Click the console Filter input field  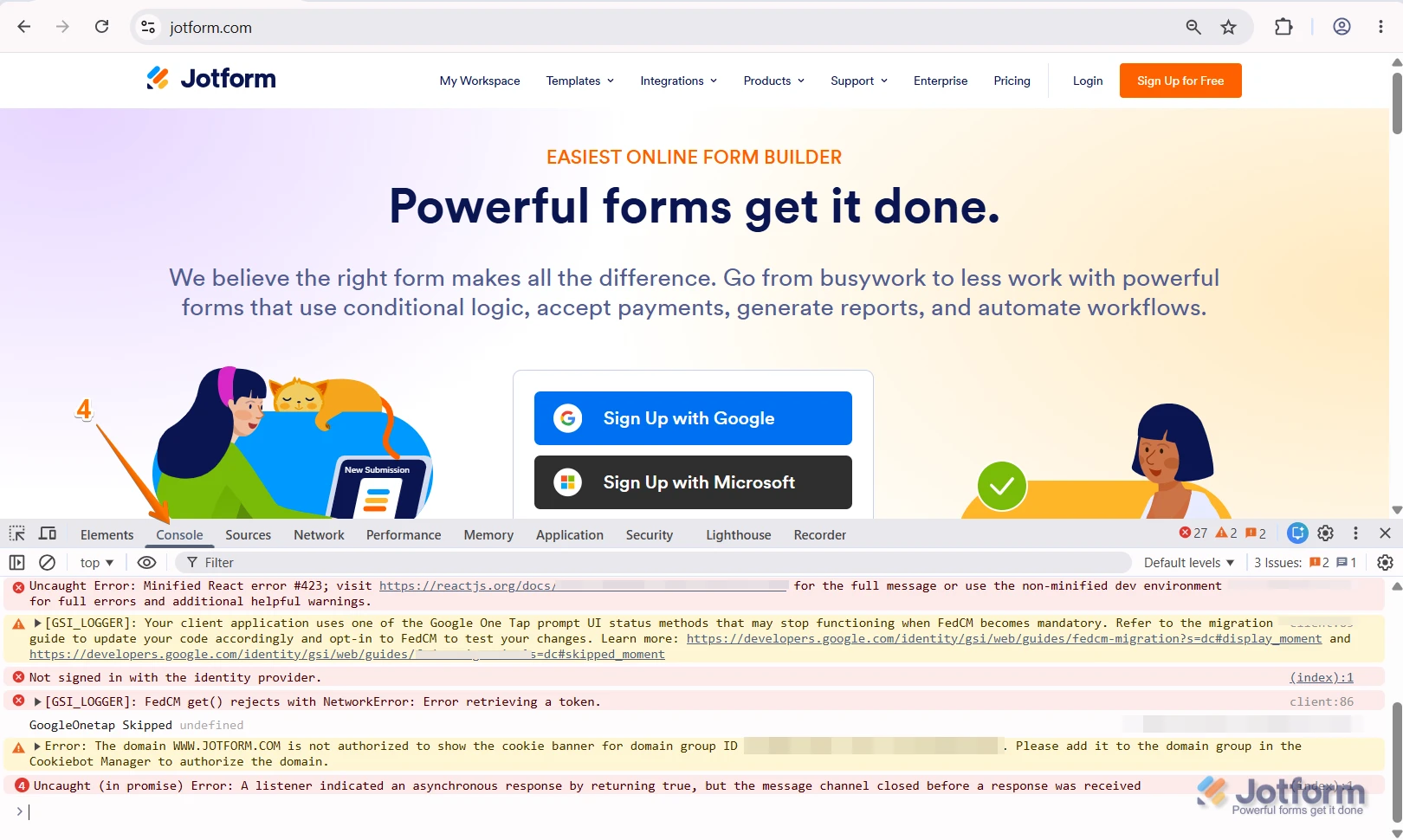tap(654, 563)
